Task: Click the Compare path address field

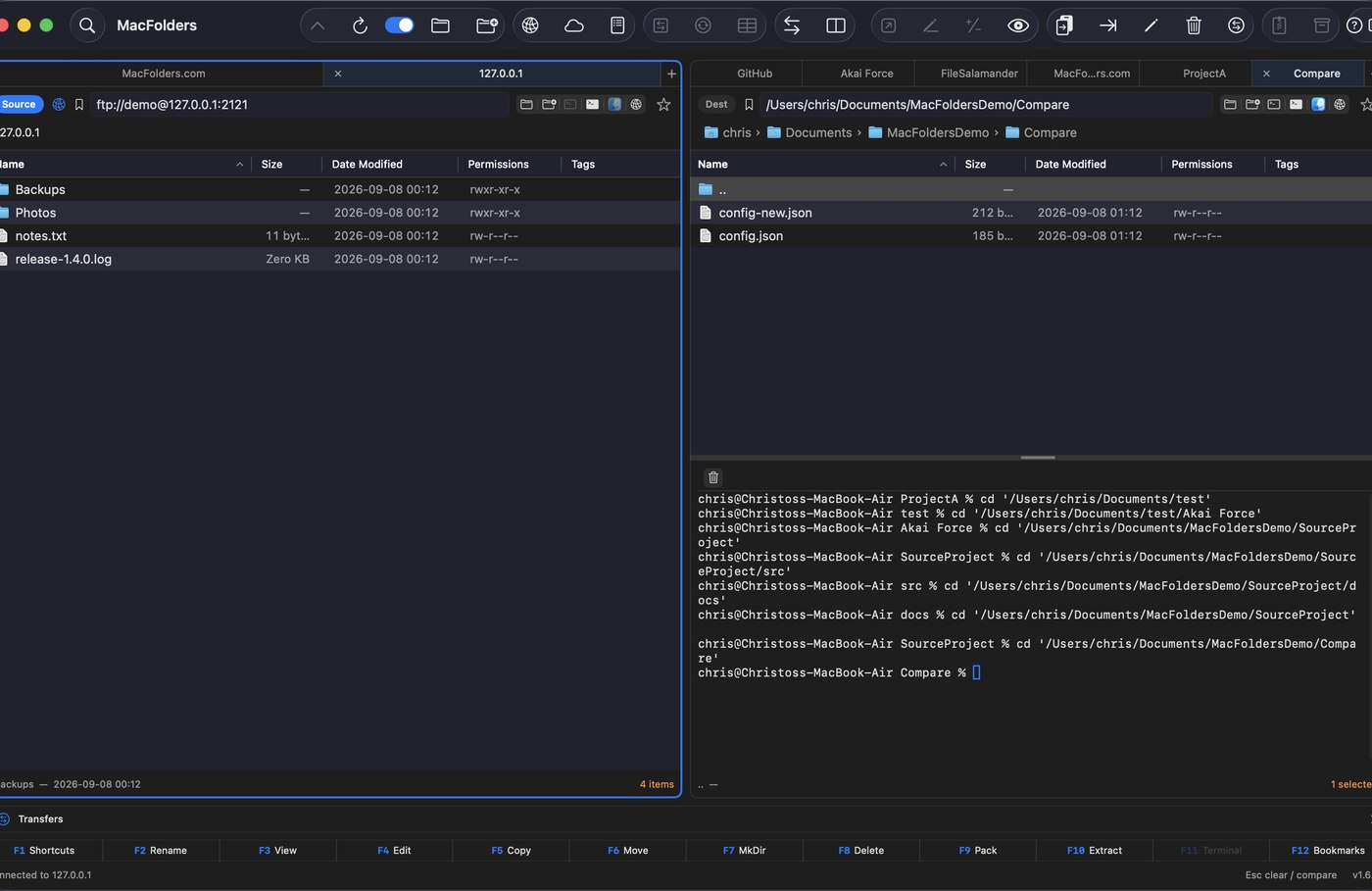Action: click(987, 104)
